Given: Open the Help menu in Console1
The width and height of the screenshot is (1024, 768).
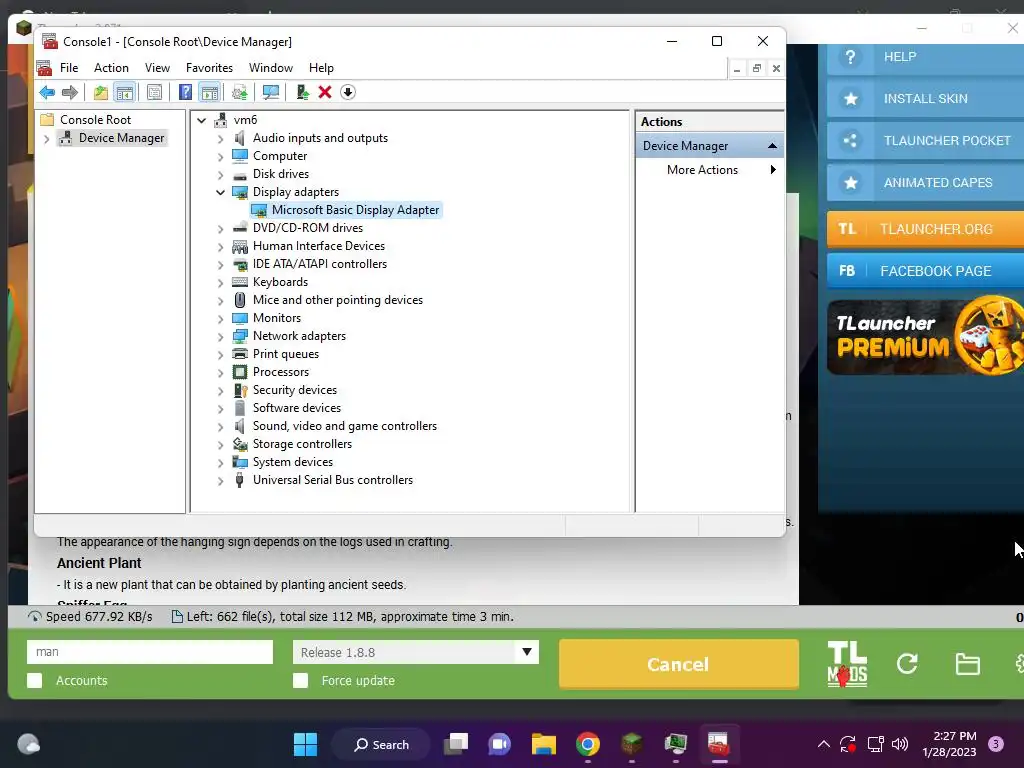Looking at the screenshot, I should point(321,68).
